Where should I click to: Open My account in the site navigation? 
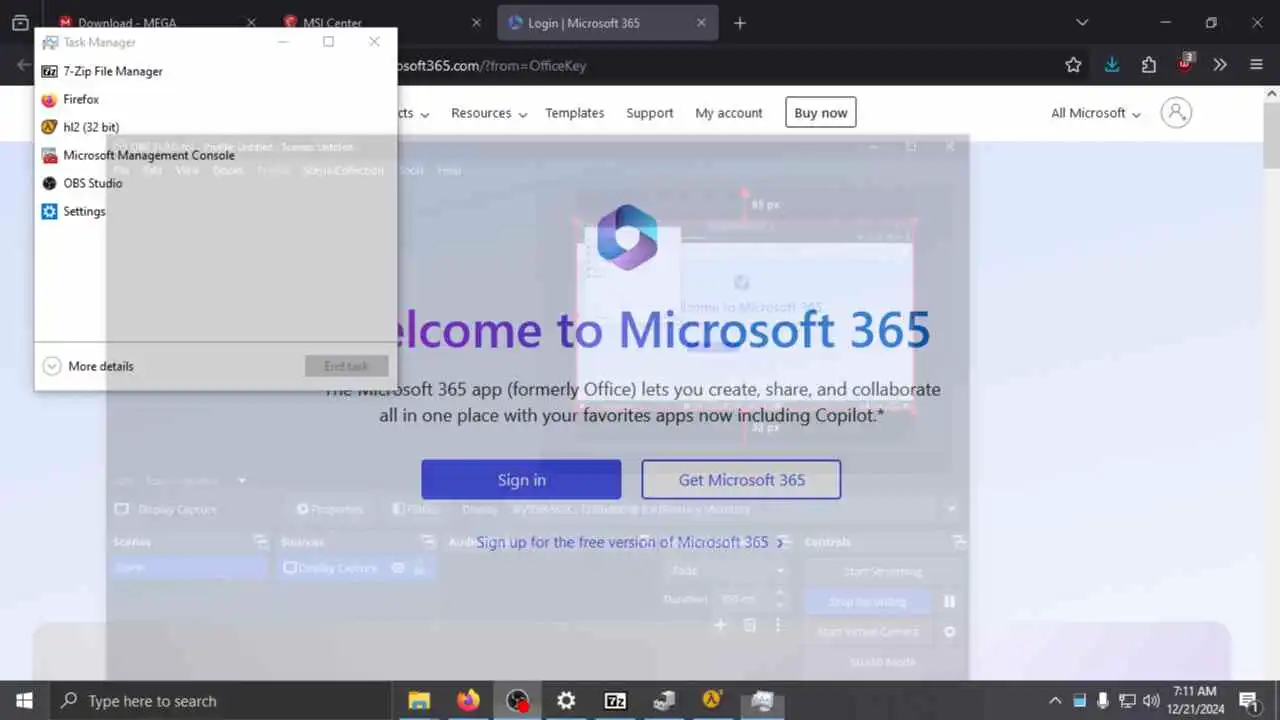tap(729, 113)
